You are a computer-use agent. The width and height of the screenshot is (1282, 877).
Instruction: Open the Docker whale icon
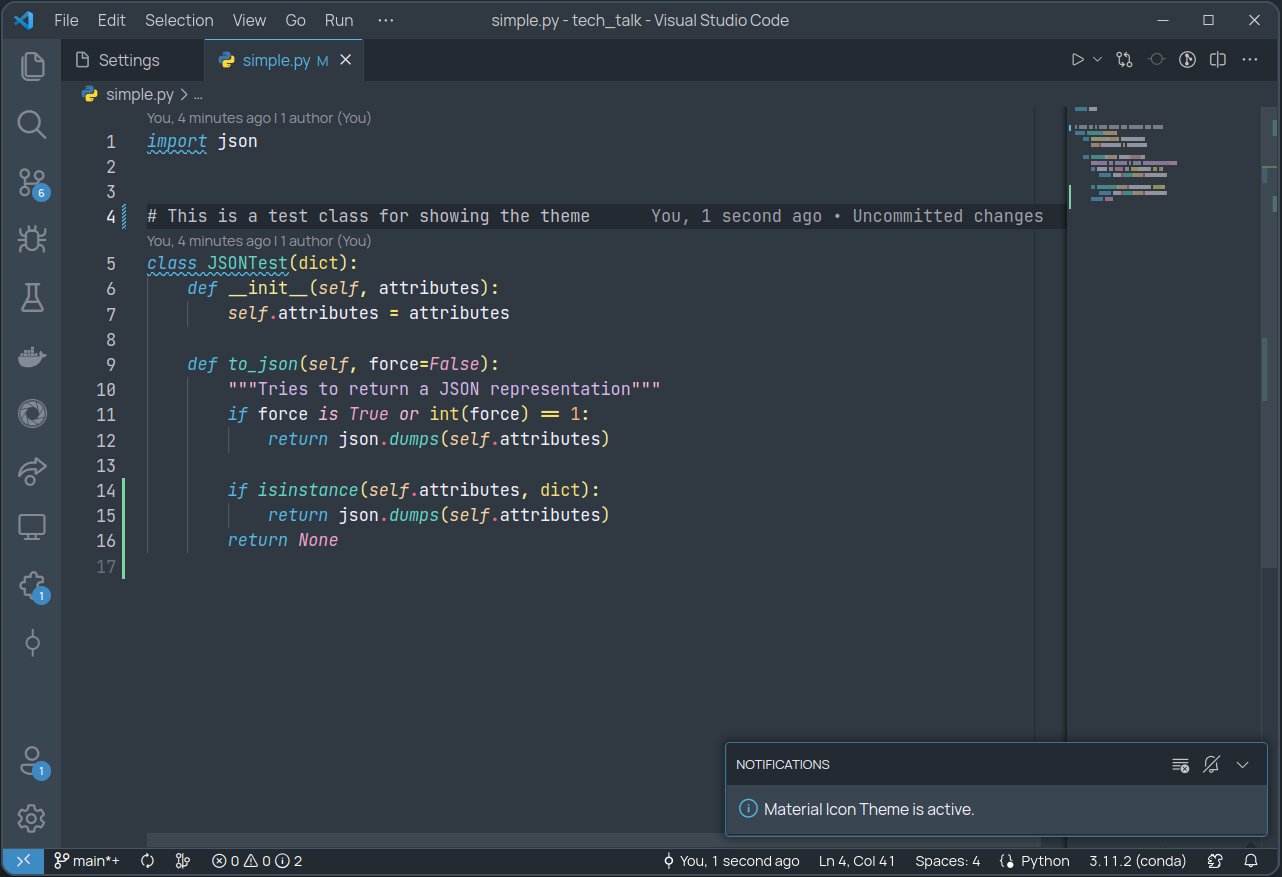[32, 355]
